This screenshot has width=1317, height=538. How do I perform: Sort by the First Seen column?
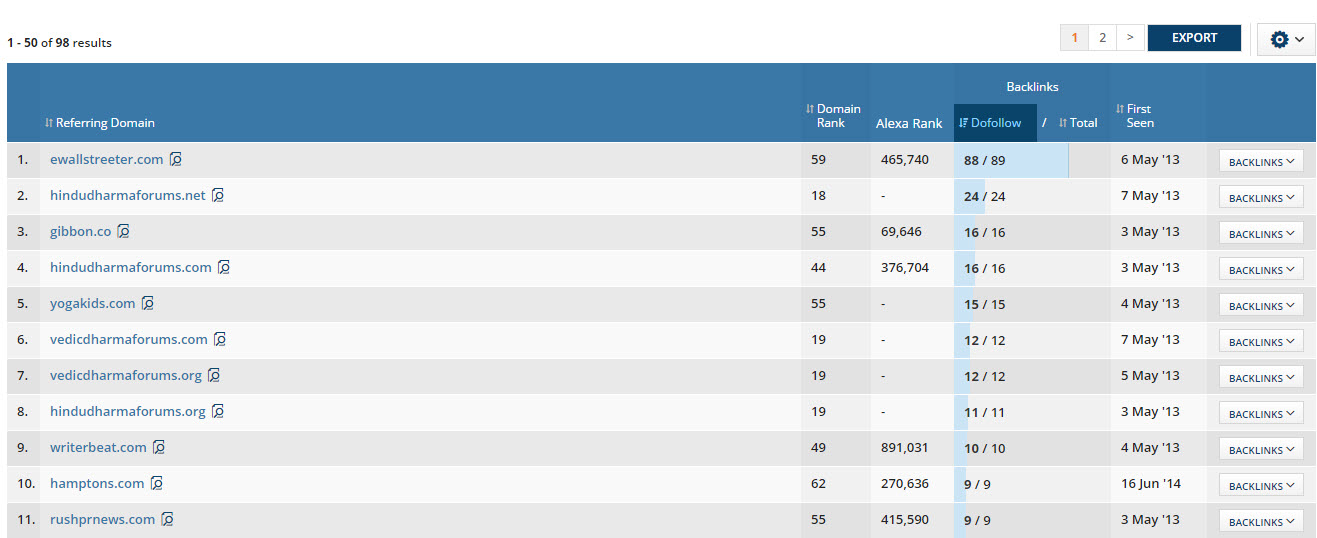1134,115
